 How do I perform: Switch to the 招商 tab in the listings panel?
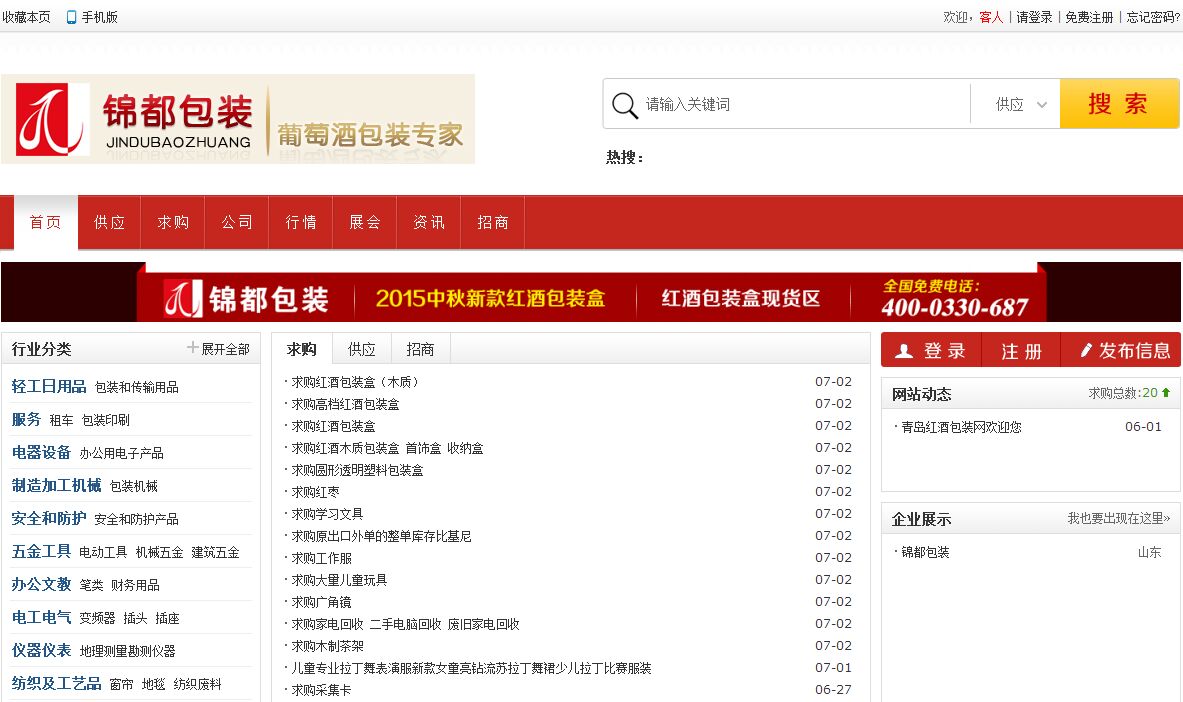420,349
